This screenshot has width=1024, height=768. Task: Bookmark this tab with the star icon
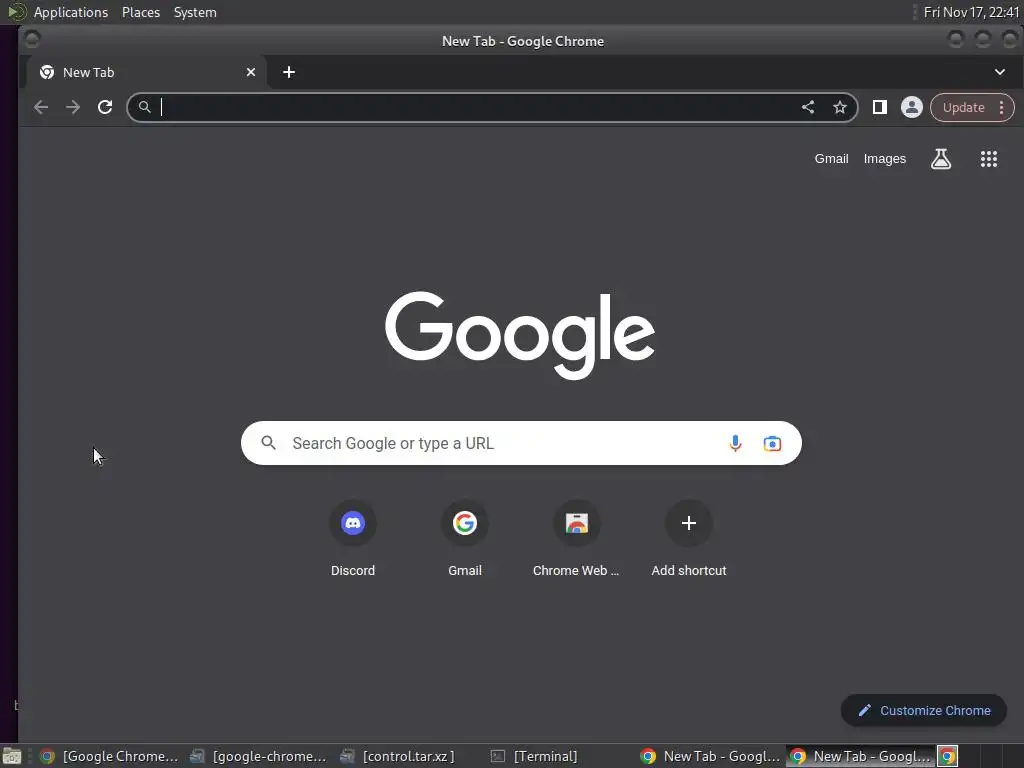[840, 107]
